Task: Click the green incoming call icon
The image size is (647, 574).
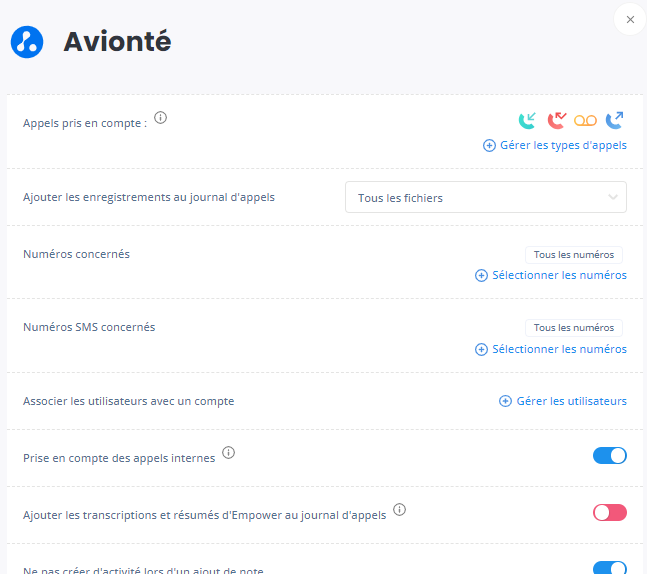Action: pos(527,120)
